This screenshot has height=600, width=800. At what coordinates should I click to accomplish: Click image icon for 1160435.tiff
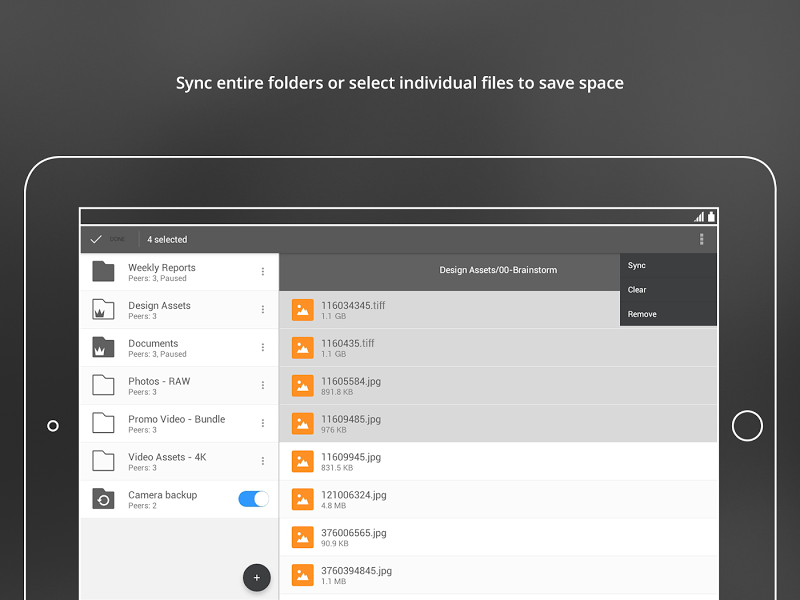(303, 347)
